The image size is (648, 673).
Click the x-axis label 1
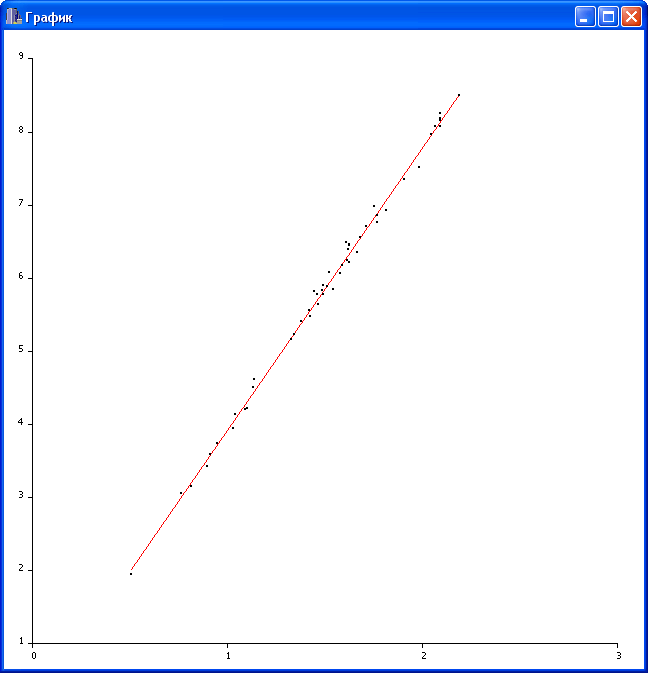click(x=228, y=656)
